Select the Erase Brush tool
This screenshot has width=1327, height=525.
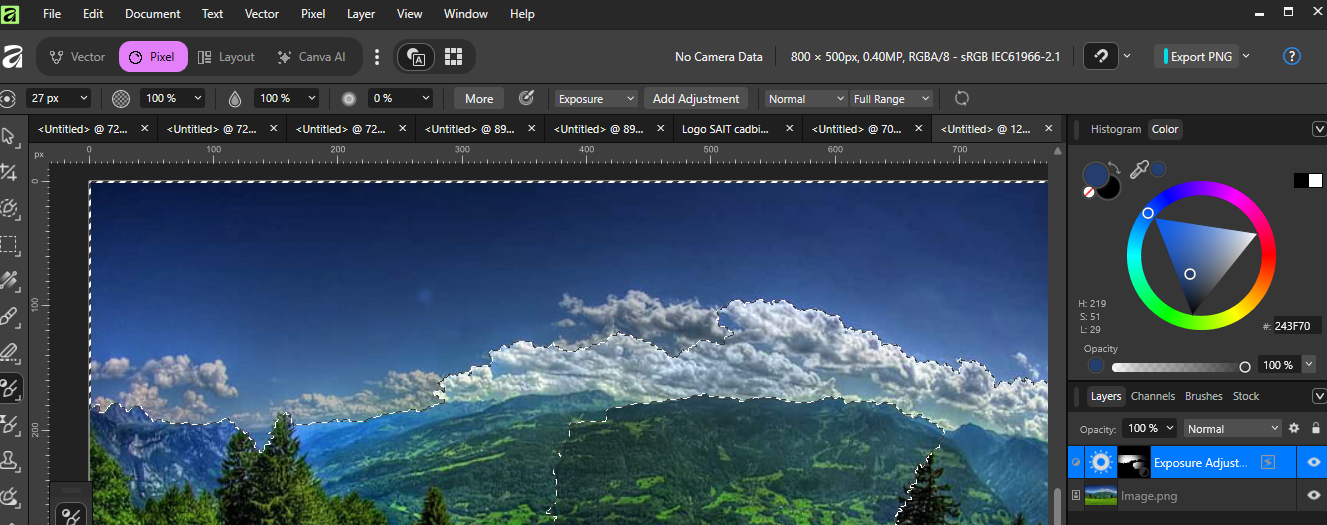tap(10, 352)
